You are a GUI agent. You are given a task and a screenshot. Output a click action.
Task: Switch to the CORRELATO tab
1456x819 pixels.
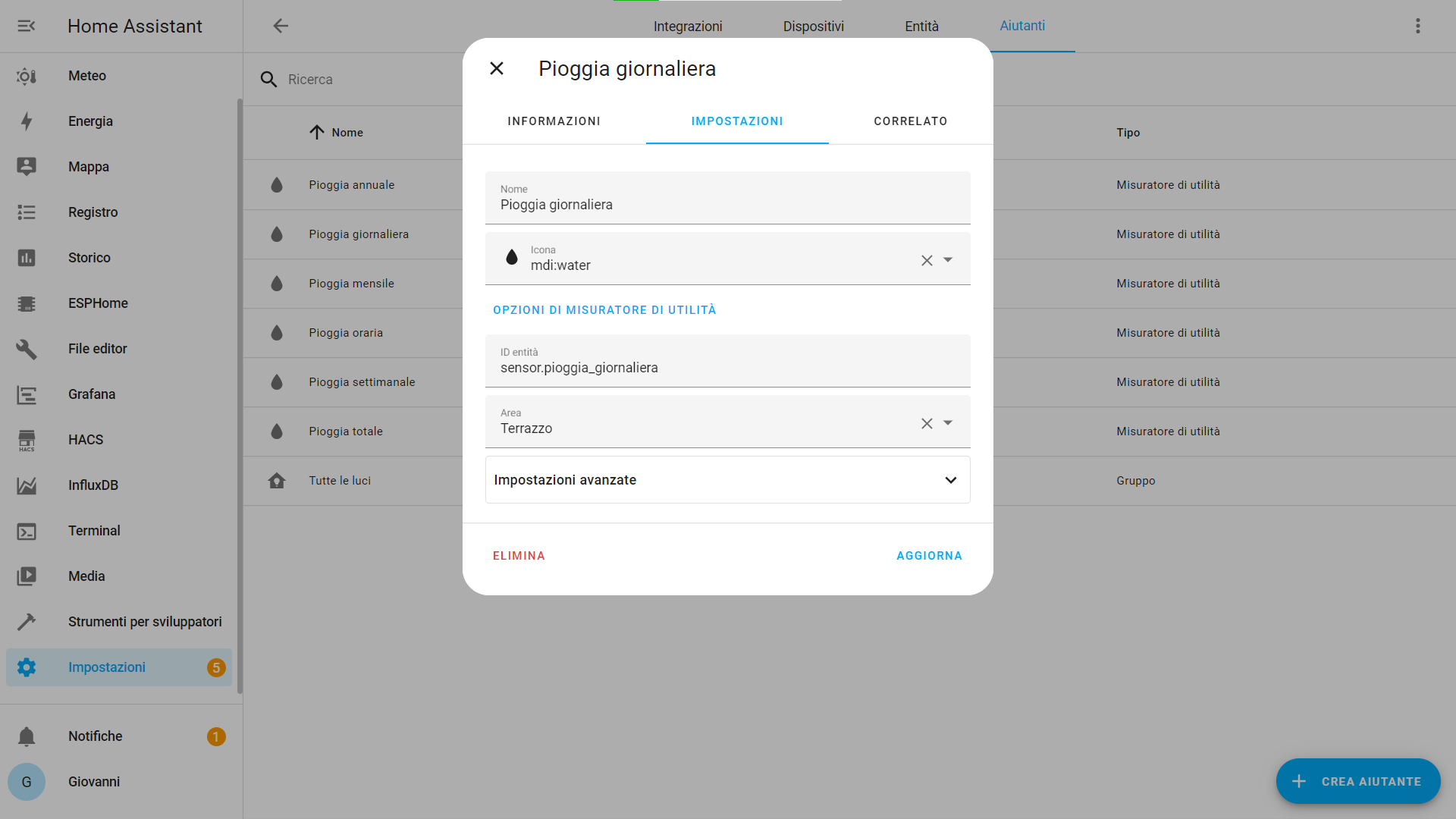pos(910,121)
